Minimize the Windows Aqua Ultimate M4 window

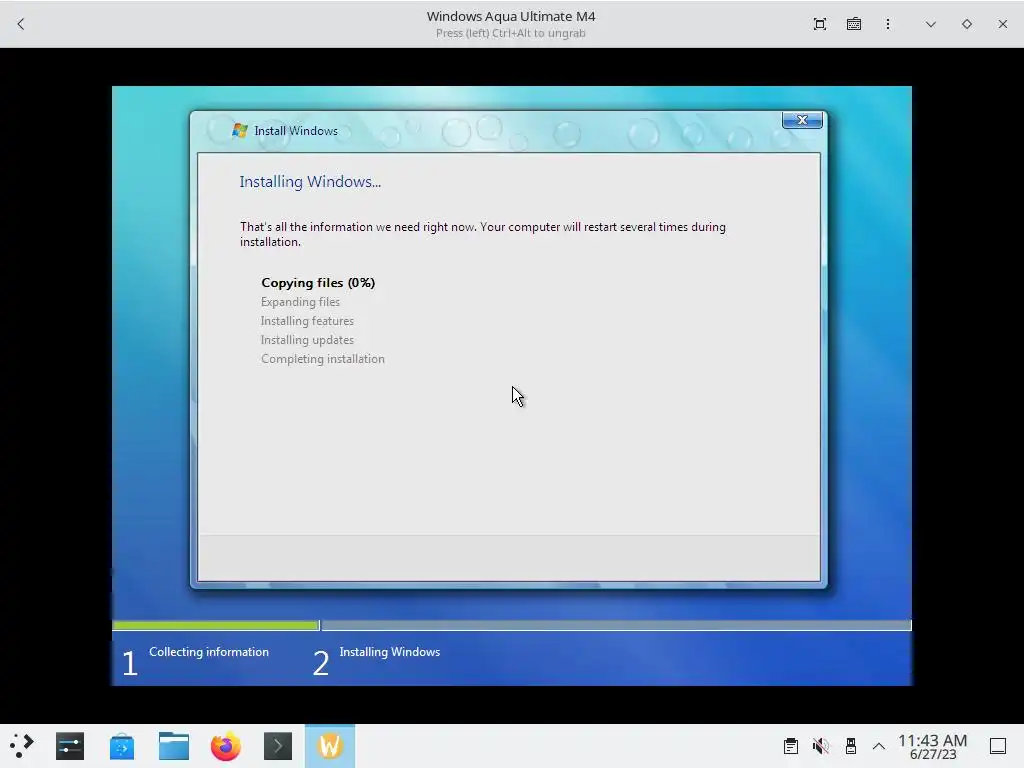coord(931,24)
